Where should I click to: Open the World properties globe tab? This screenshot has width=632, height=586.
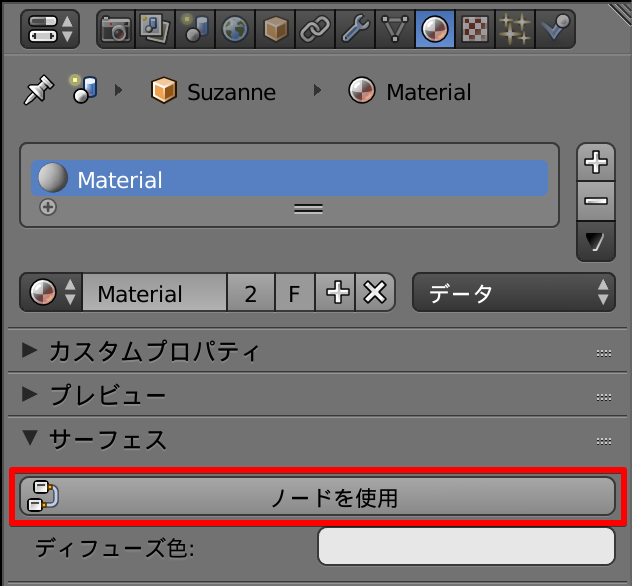tap(235, 29)
